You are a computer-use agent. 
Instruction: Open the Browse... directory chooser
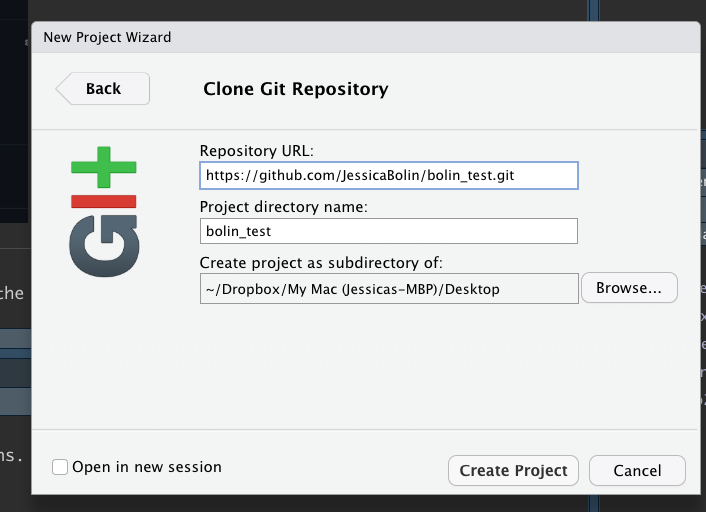click(629, 288)
